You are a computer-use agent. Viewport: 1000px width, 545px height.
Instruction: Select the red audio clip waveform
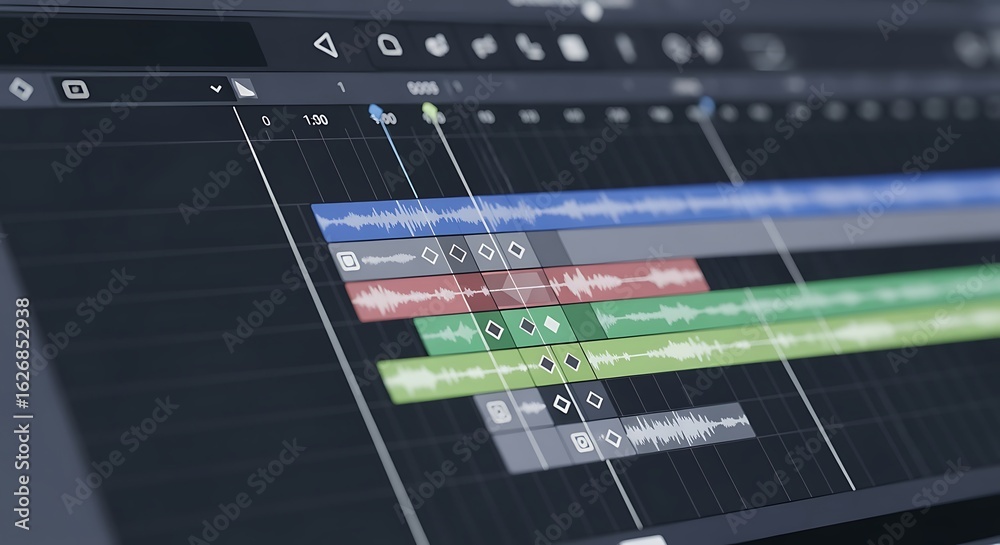(x=529, y=289)
